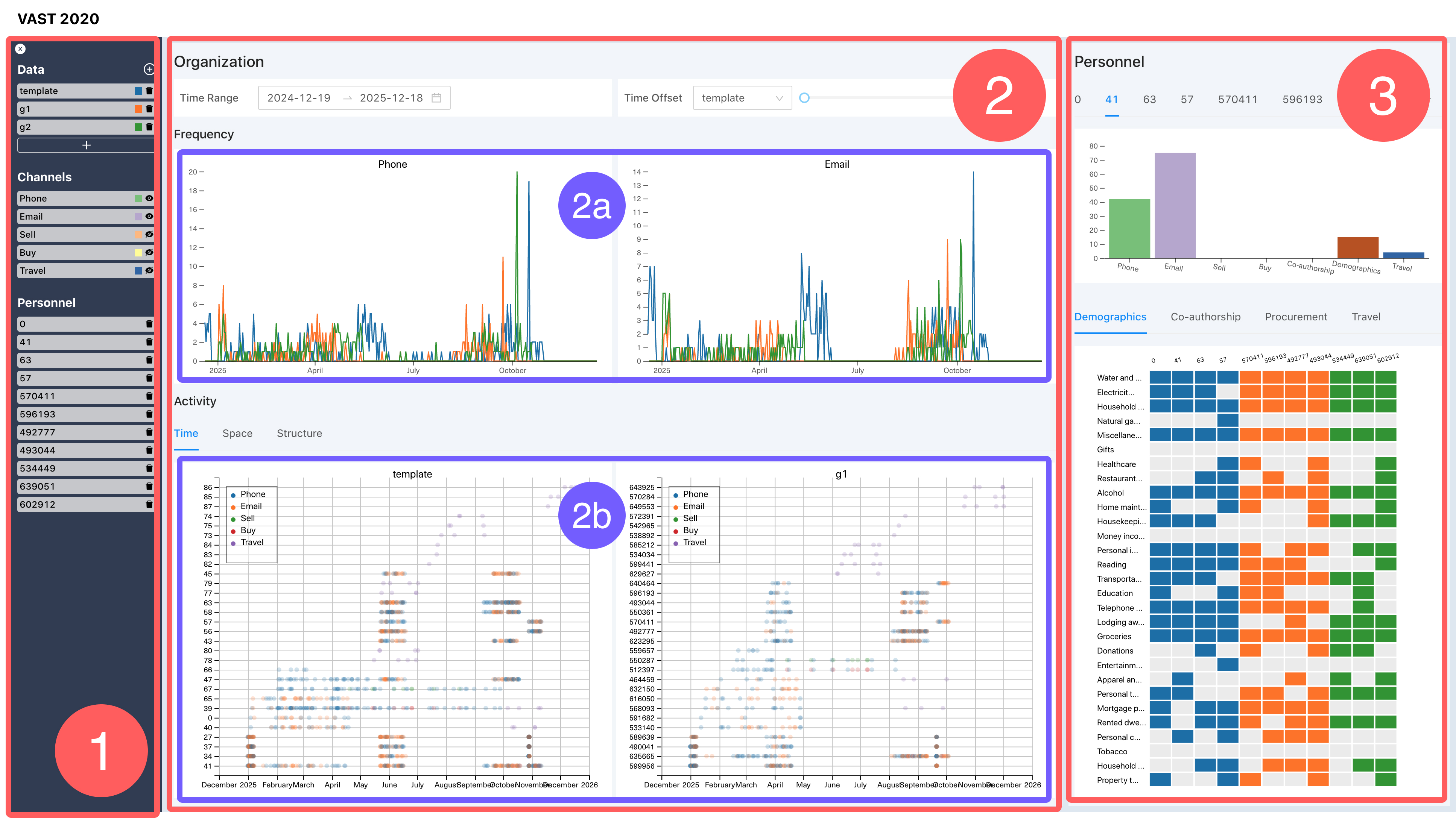Select personnel tab 570411
The height and width of the screenshot is (825, 1456).
click(1237, 100)
